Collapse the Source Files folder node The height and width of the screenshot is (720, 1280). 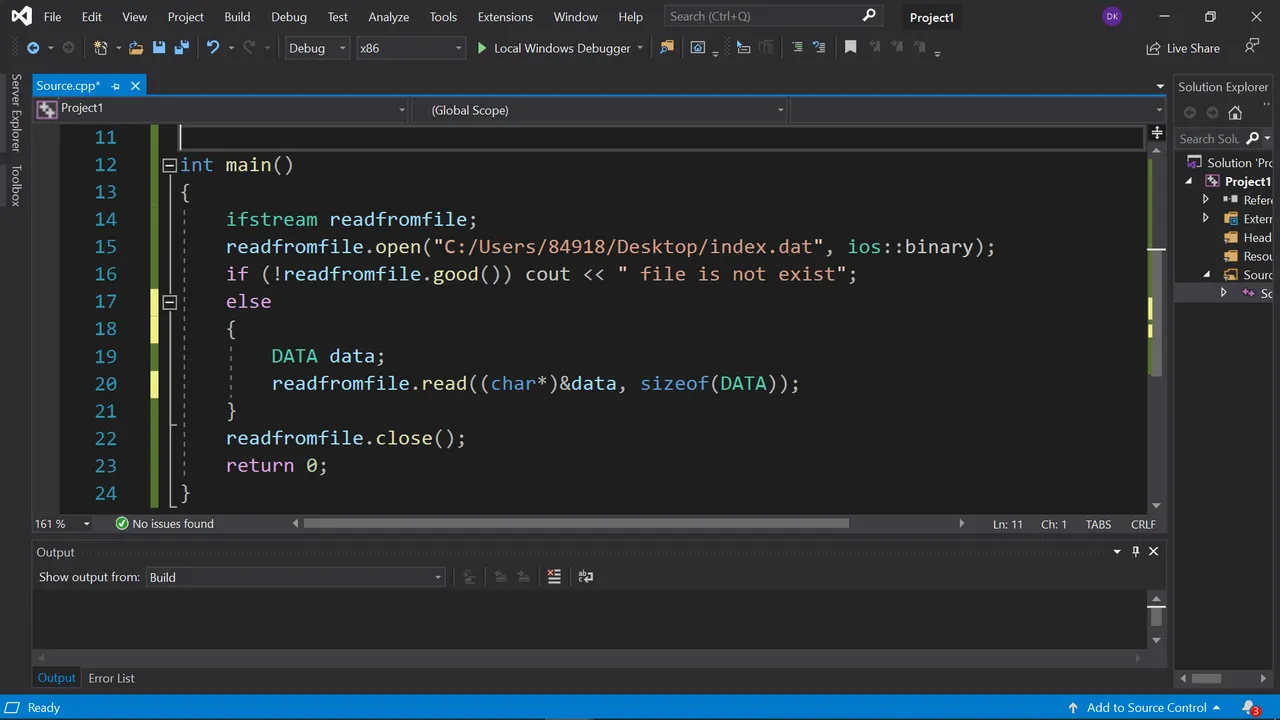[1206, 275]
